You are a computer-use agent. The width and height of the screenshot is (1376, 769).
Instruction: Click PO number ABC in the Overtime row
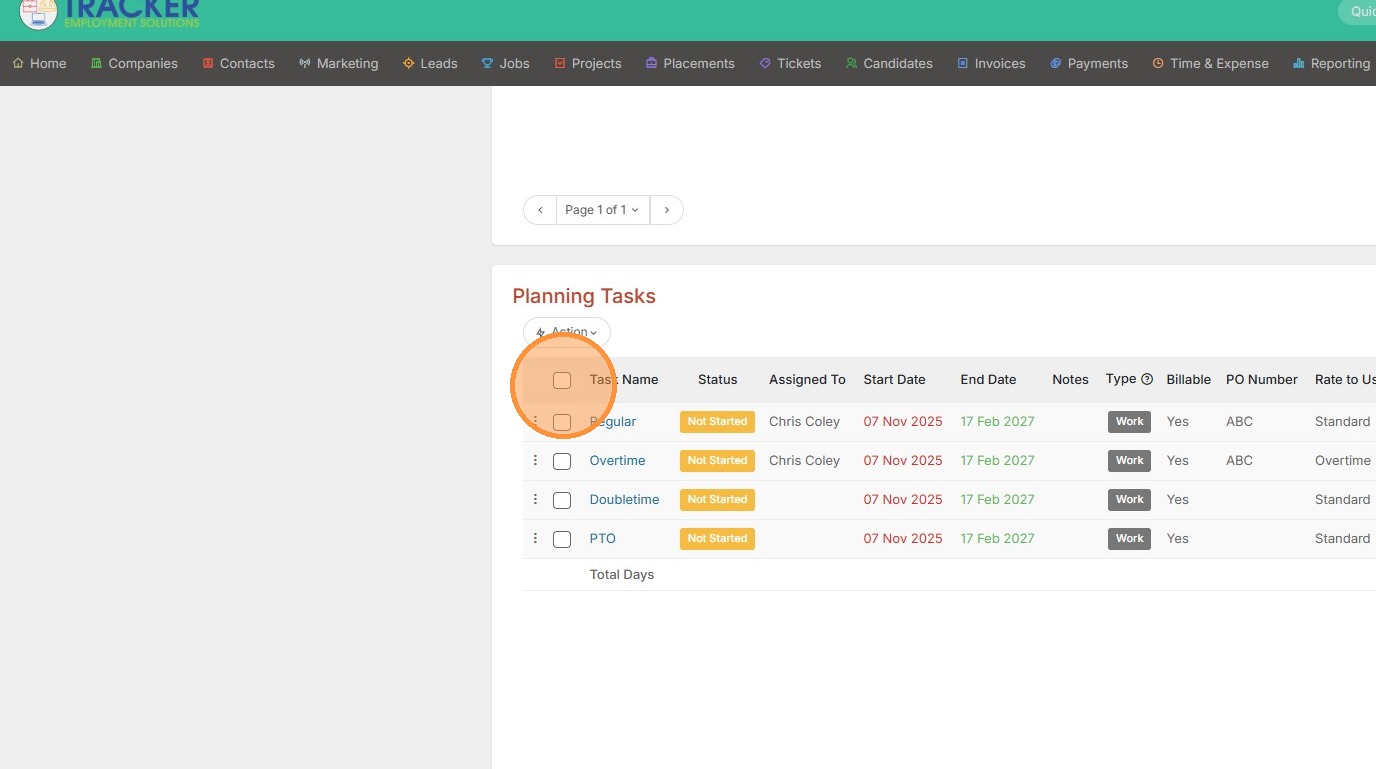click(1239, 460)
